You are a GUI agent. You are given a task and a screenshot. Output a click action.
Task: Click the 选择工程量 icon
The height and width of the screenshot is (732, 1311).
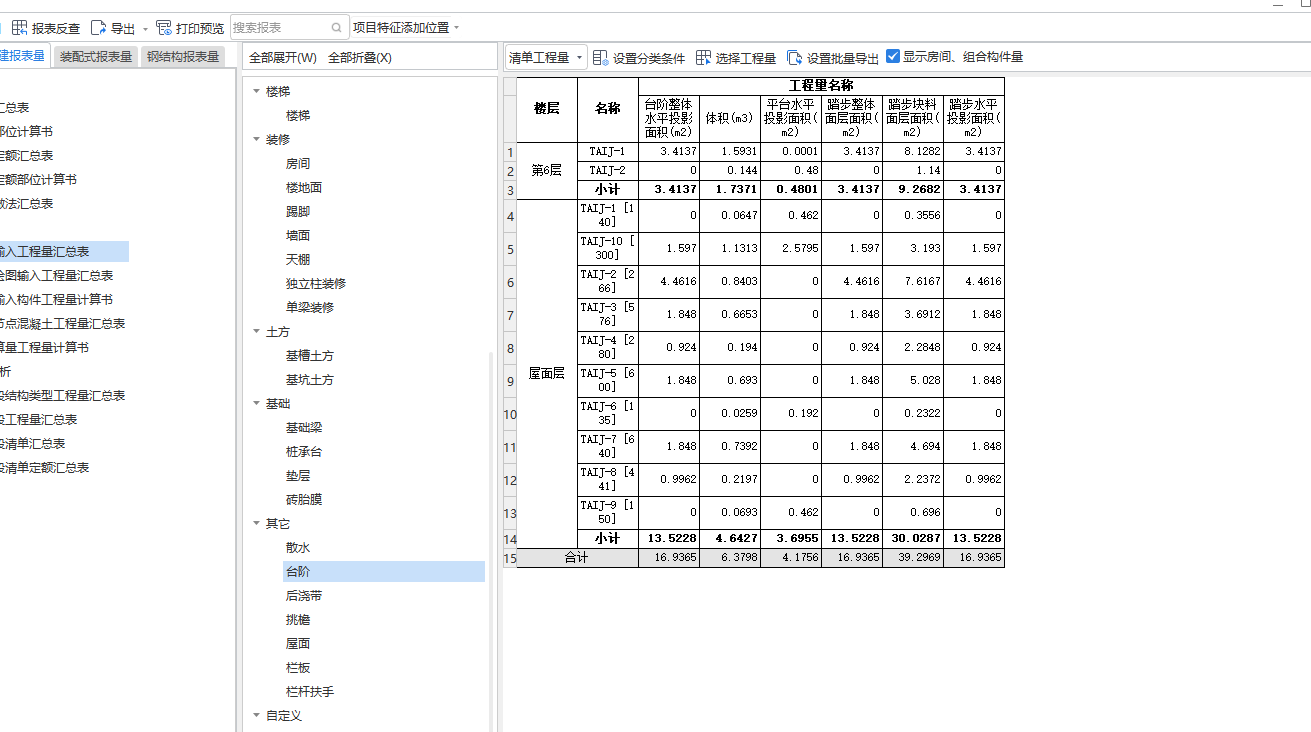pyautogui.click(x=704, y=58)
